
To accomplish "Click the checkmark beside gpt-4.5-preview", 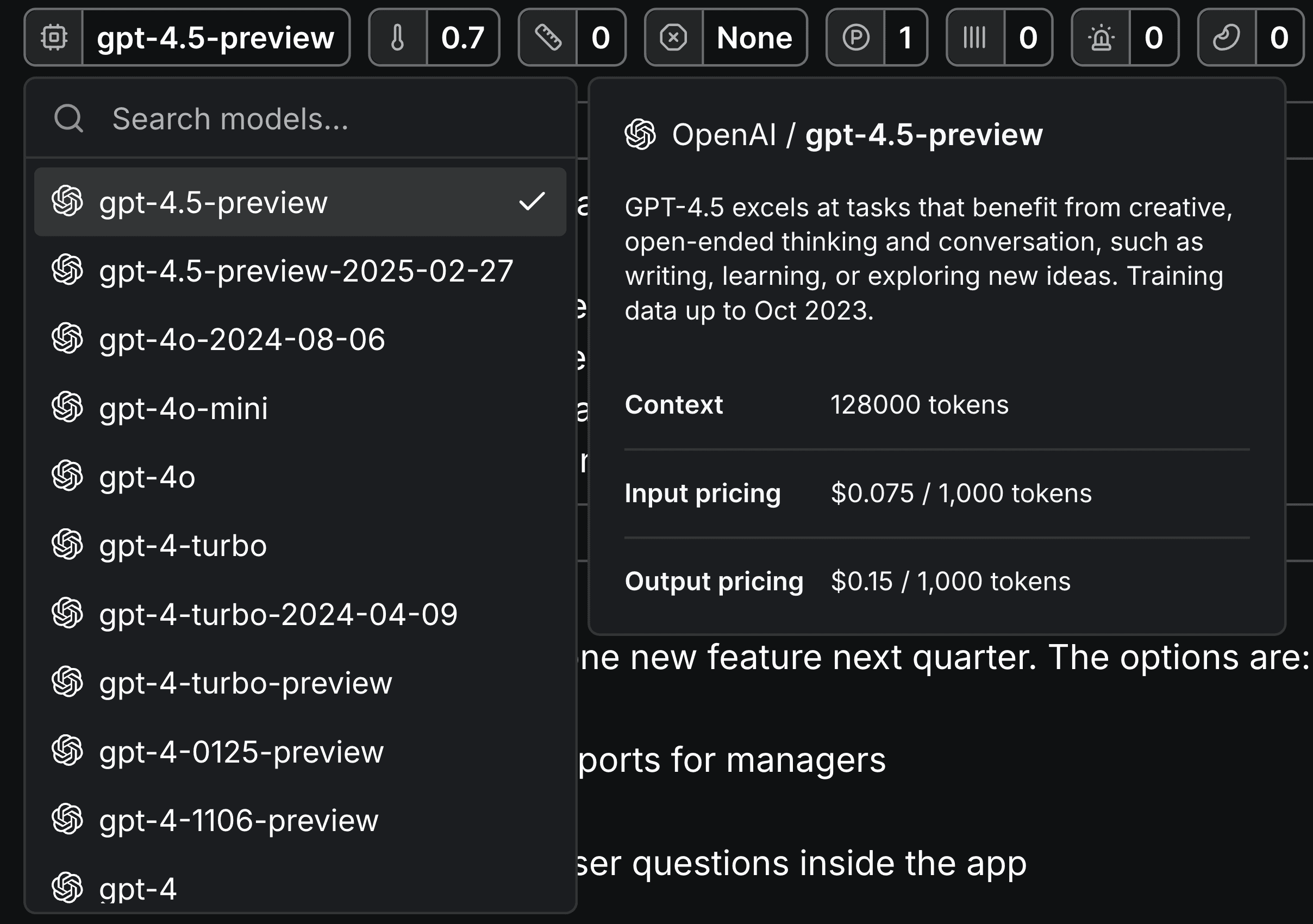I will point(532,201).
